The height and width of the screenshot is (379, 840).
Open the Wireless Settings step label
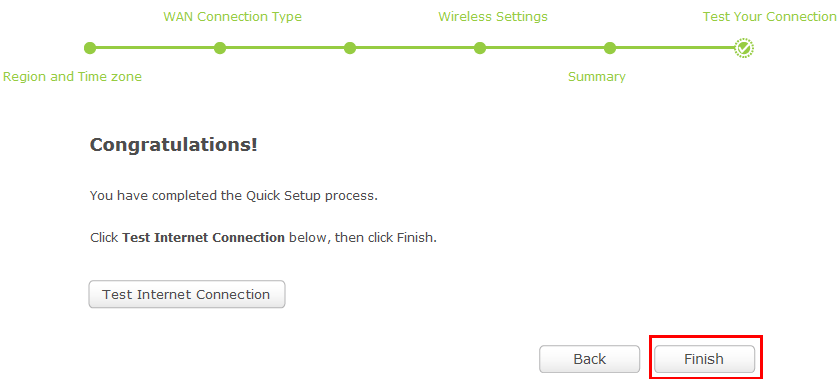pos(493,17)
